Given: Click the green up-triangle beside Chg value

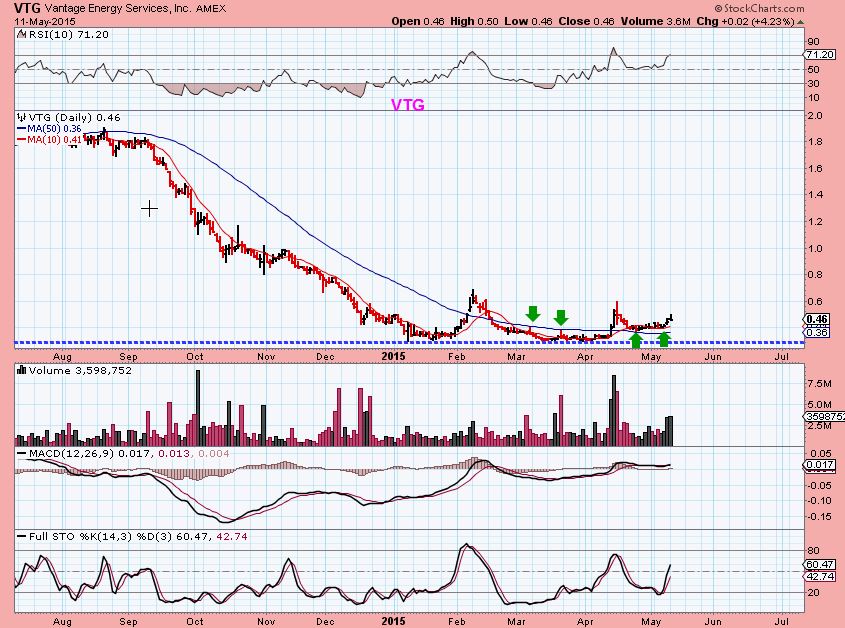Looking at the screenshot, I should (x=801, y=22).
